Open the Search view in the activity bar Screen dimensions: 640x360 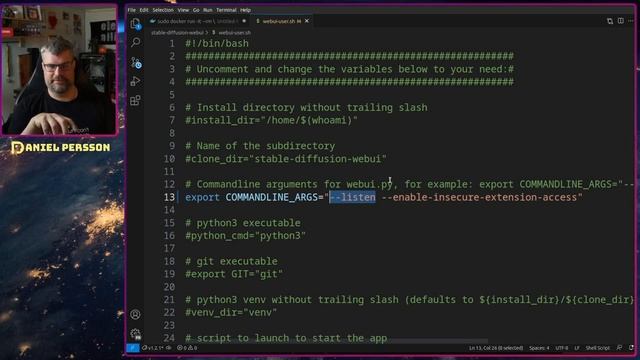point(136,42)
